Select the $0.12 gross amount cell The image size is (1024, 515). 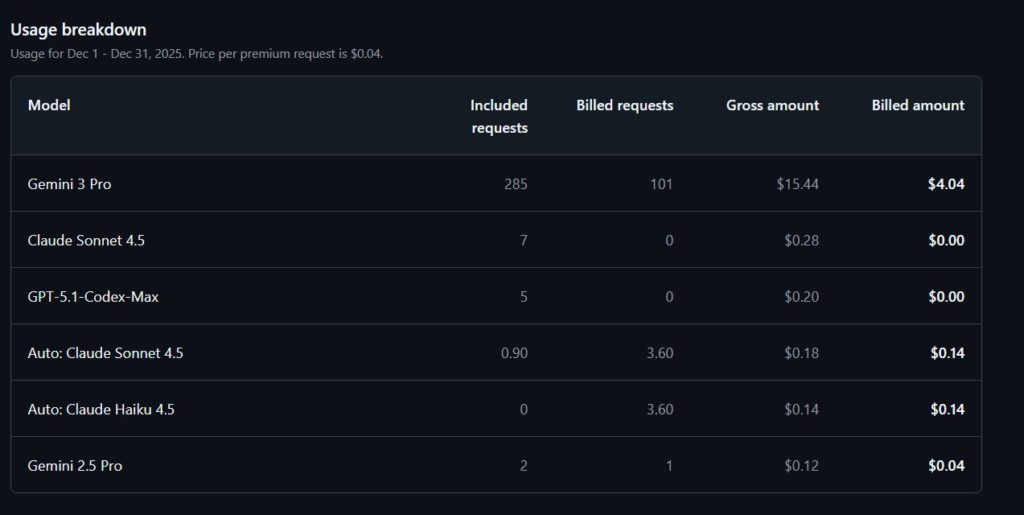click(x=801, y=465)
